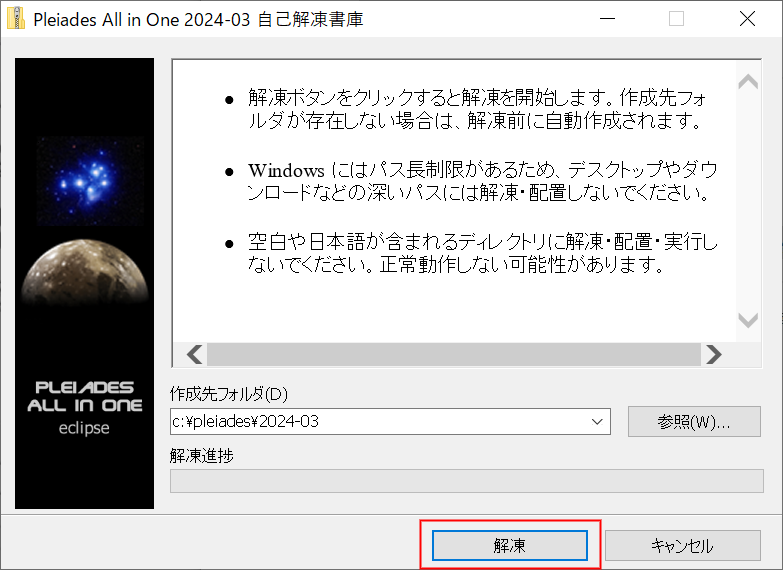Click the PLEIADES ALL IN ONE logo text
This screenshot has height=570, width=783.
pos(85,396)
